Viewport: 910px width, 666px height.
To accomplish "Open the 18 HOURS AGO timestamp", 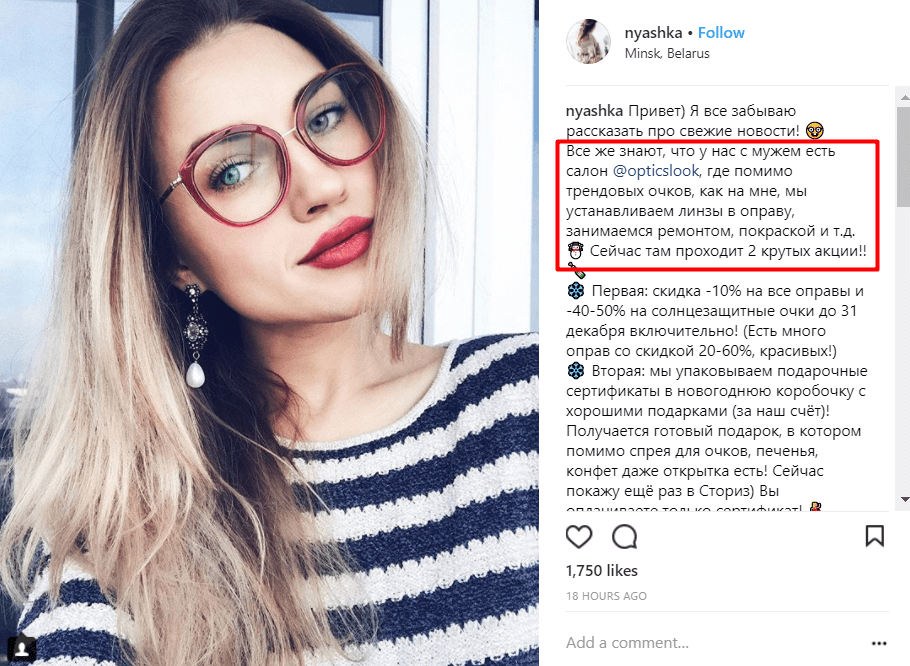I will 606,596.
